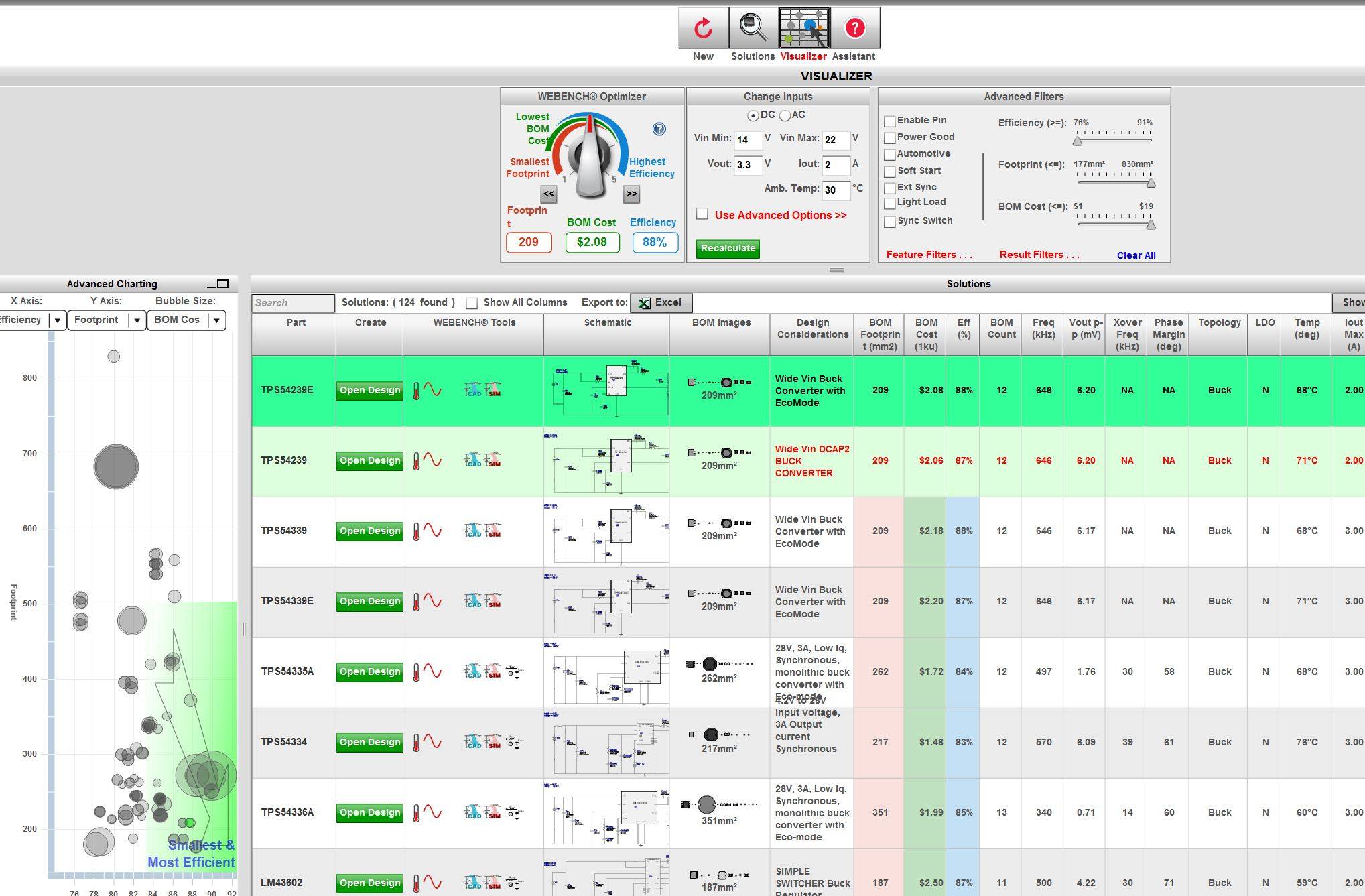The height and width of the screenshot is (896, 1365).
Task: Export solutions to Excel
Action: [x=661, y=303]
